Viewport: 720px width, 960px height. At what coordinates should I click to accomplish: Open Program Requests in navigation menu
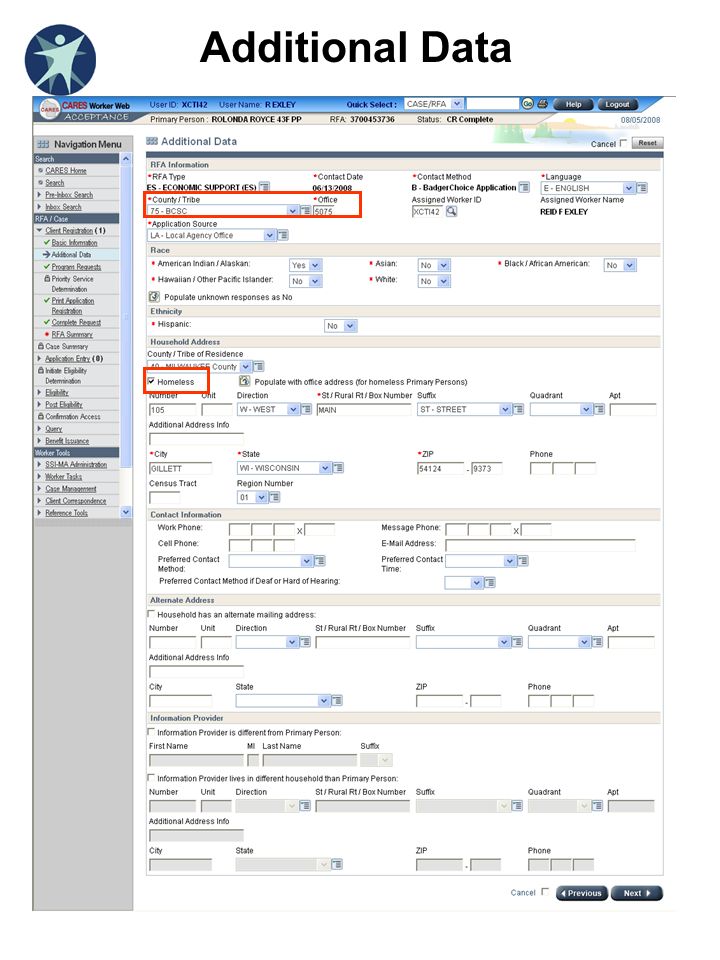(76, 267)
